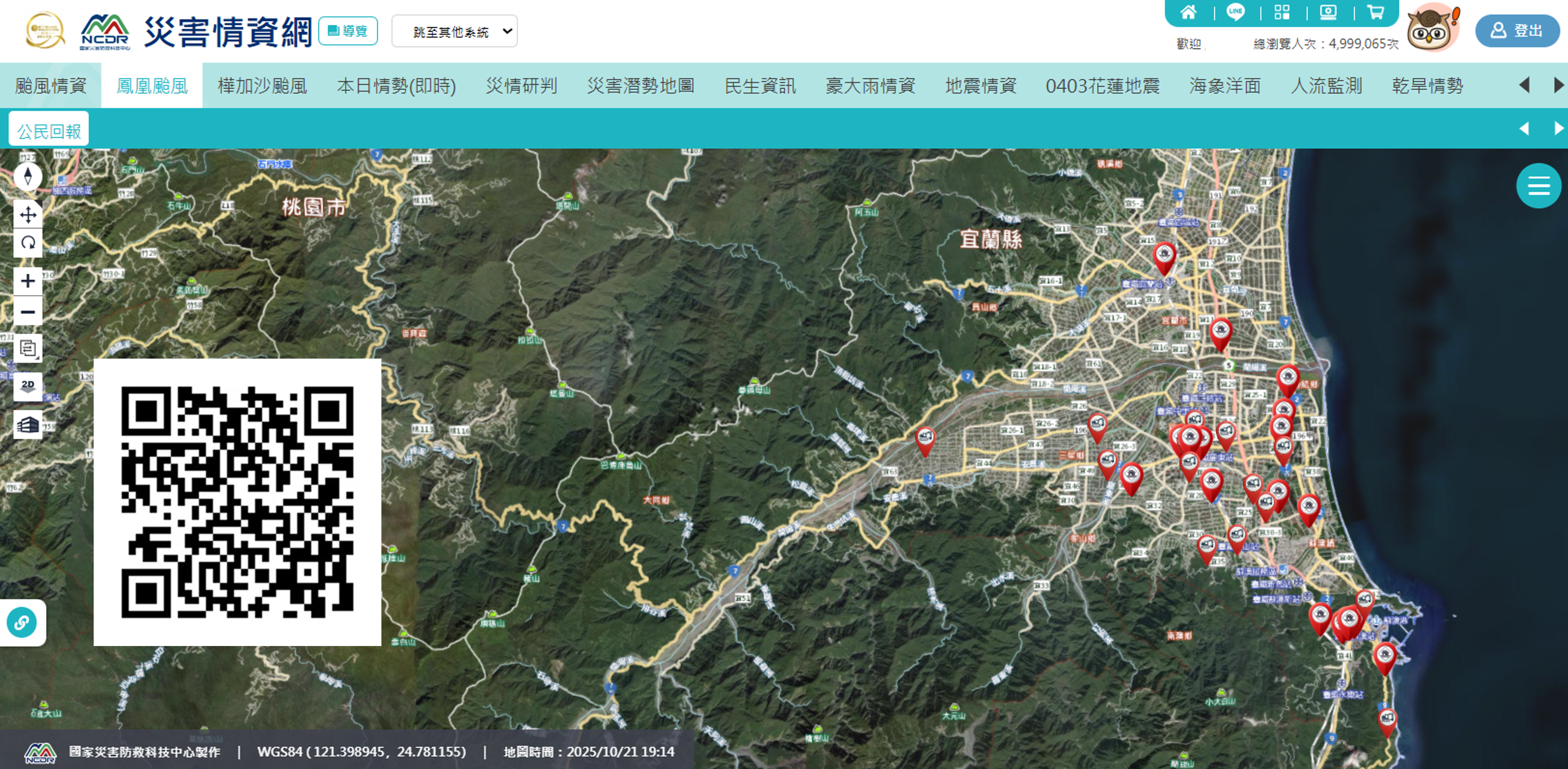Switch to 颱風情資 tab

(x=50, y=86)
